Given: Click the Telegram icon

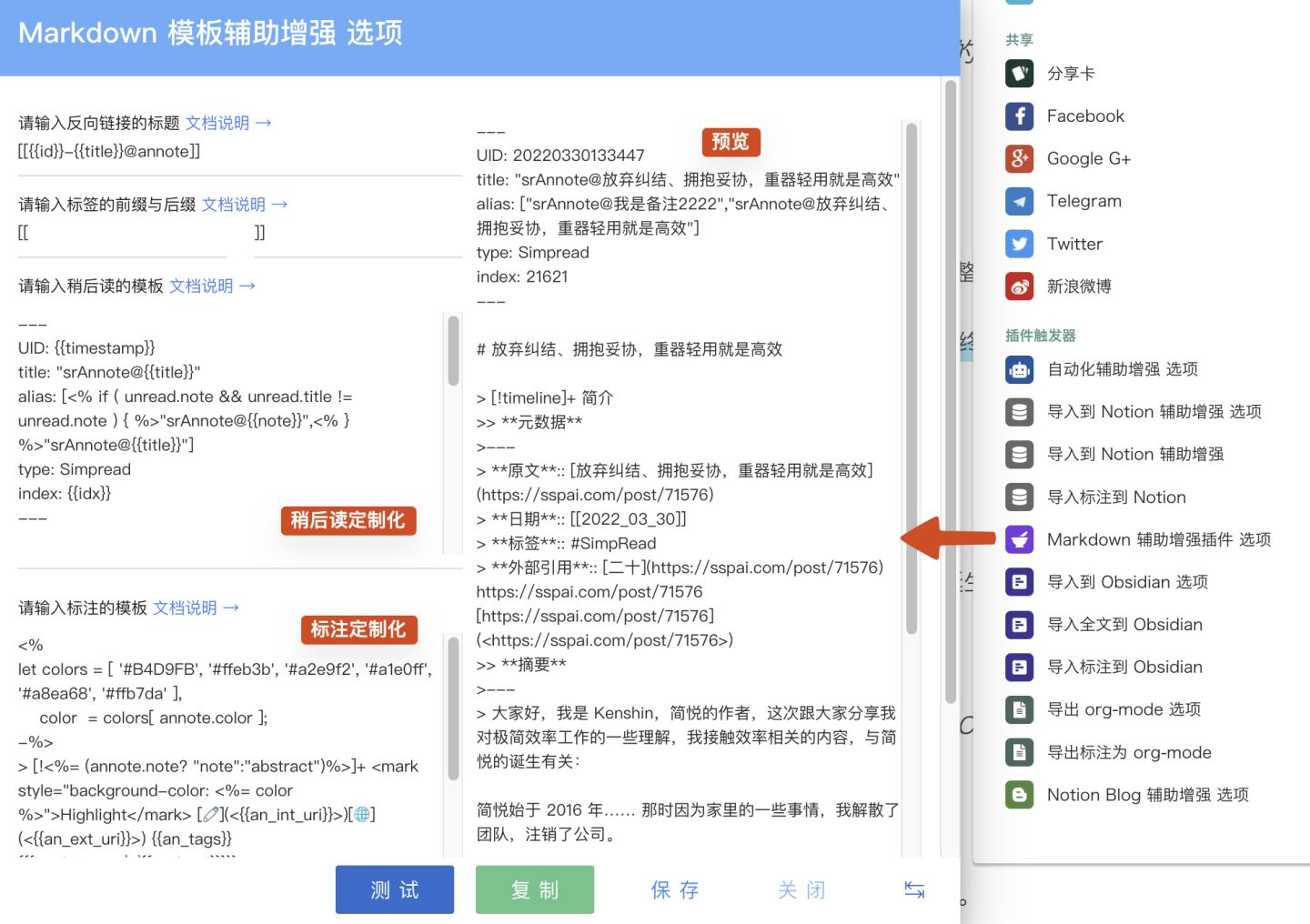Looking at the screenshot, I should point(1019,201).
